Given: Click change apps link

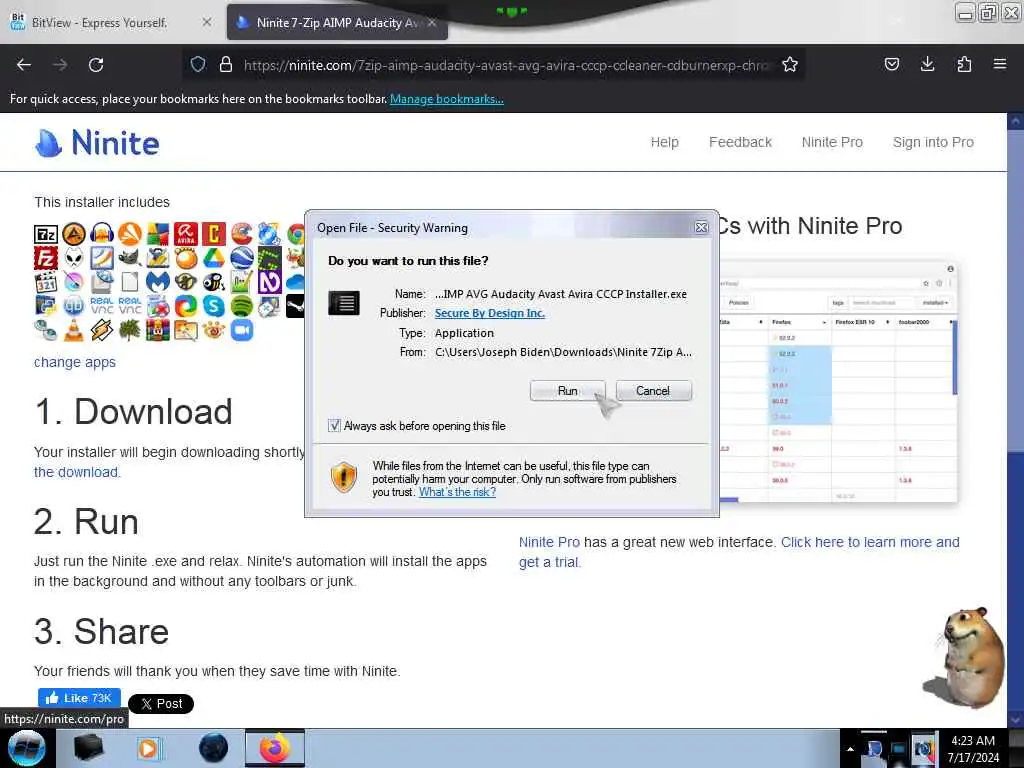Looking at the screenshot, I should pyautogui.click(x=74, y=362).
